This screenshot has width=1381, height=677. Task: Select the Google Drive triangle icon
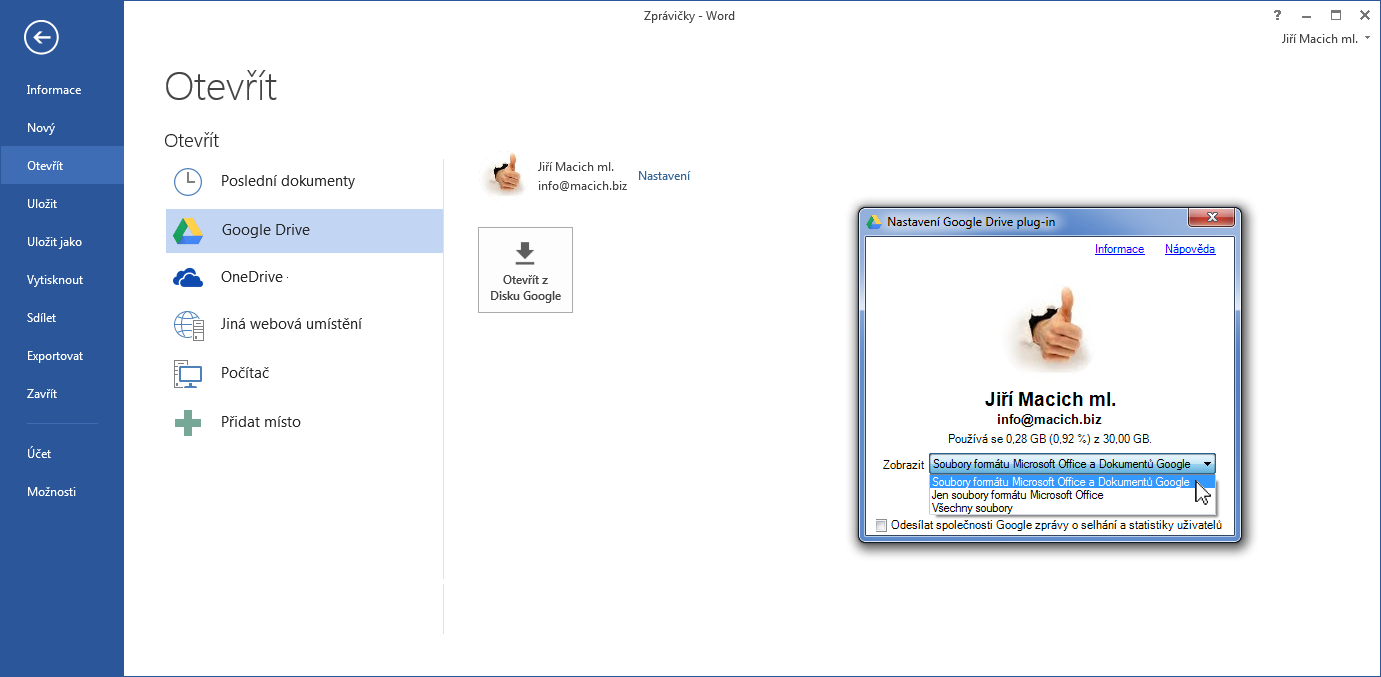pos(188,230)
